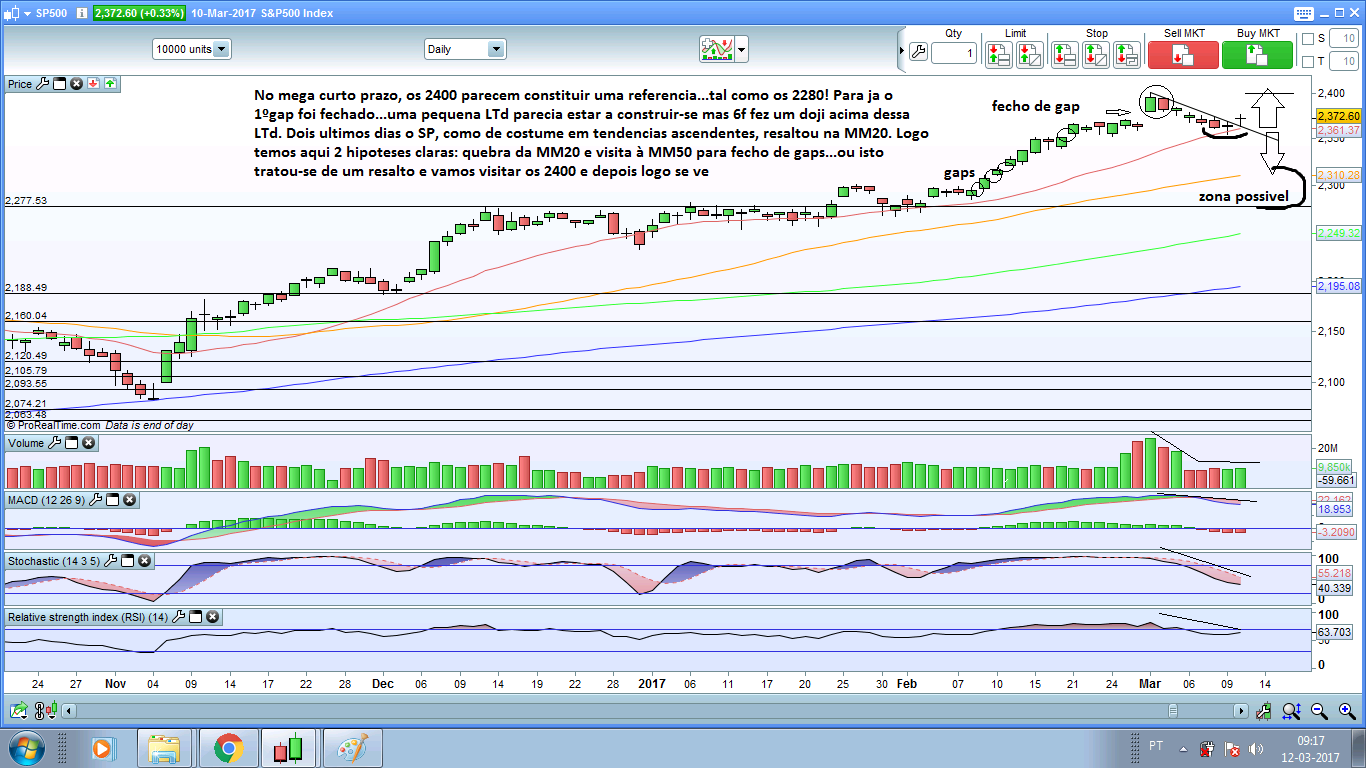Click the chart properties wrench icon at bottom-right
1366x768 pixels.
tap(1265, 711)
